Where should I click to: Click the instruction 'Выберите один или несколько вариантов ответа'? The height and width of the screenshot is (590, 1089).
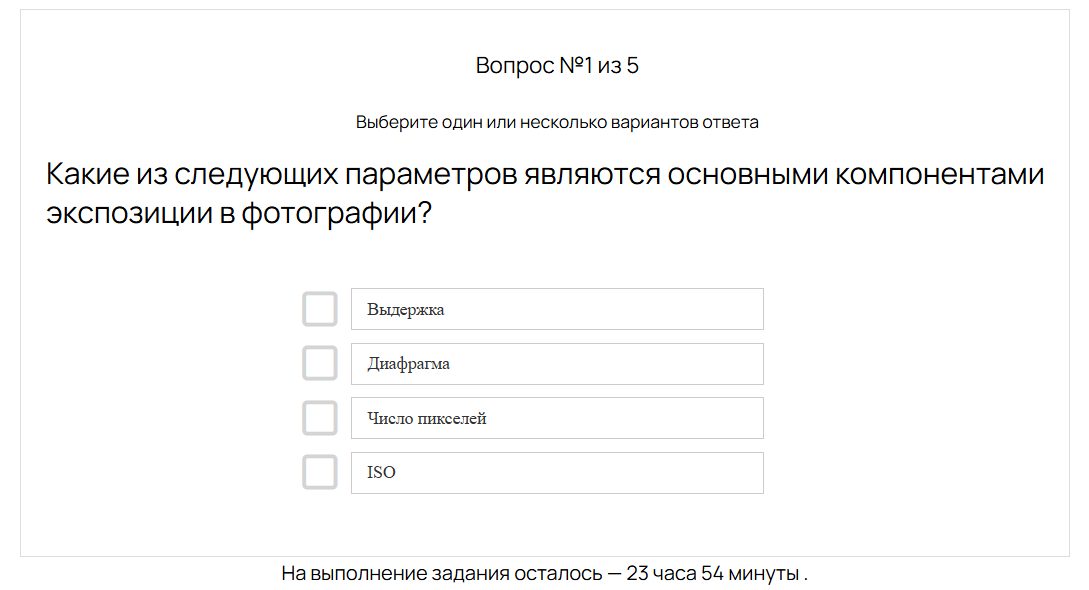click(557, 122)
